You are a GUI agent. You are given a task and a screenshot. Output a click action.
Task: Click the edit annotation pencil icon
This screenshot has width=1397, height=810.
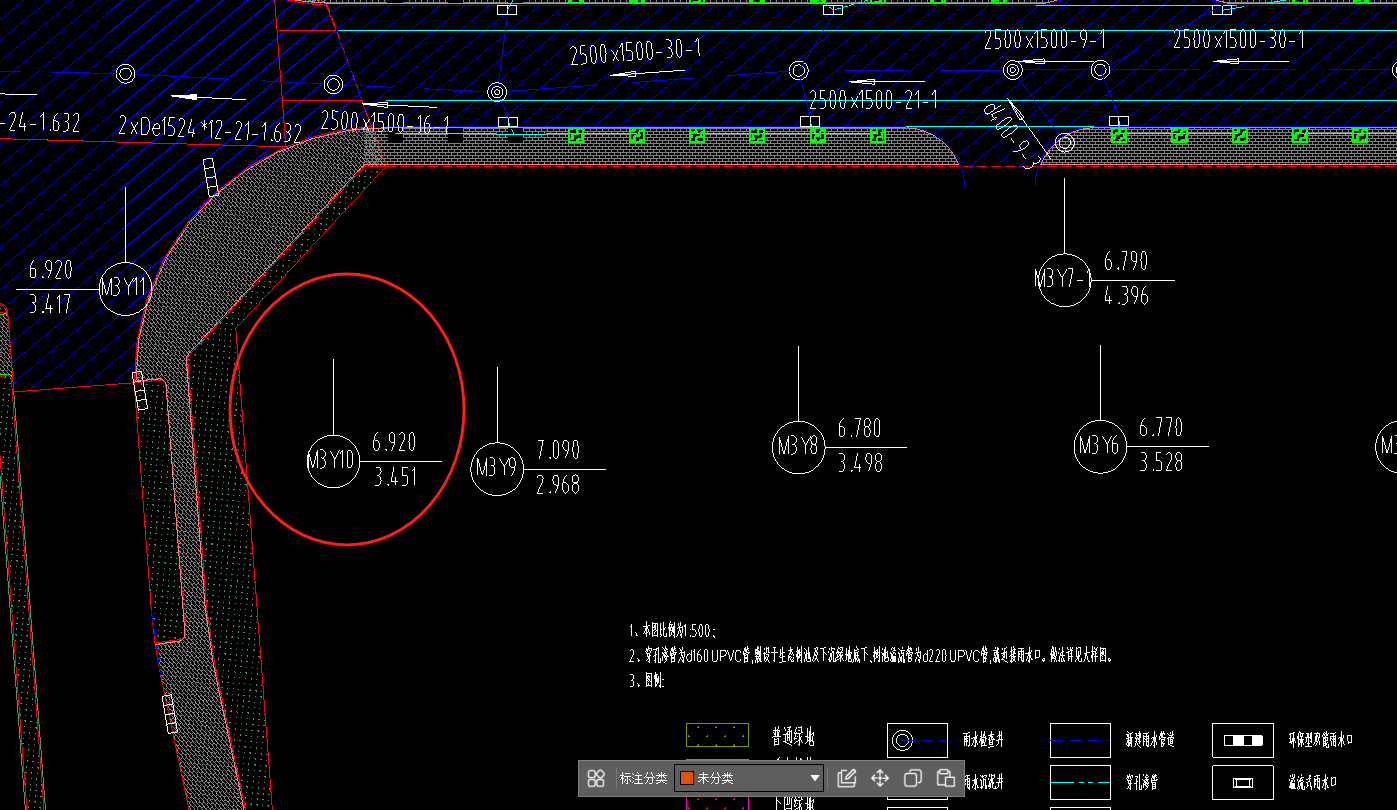[x=846, y=778]
